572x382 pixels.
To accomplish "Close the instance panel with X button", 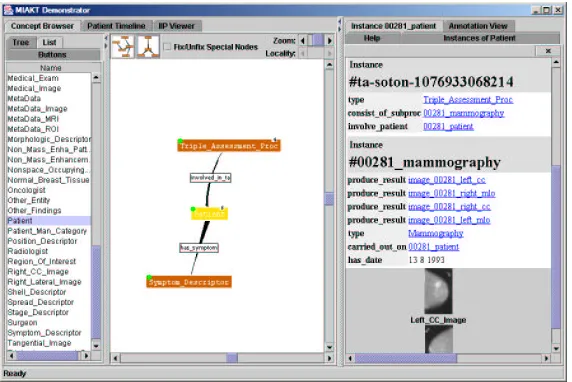I will [x=548, y=51].
